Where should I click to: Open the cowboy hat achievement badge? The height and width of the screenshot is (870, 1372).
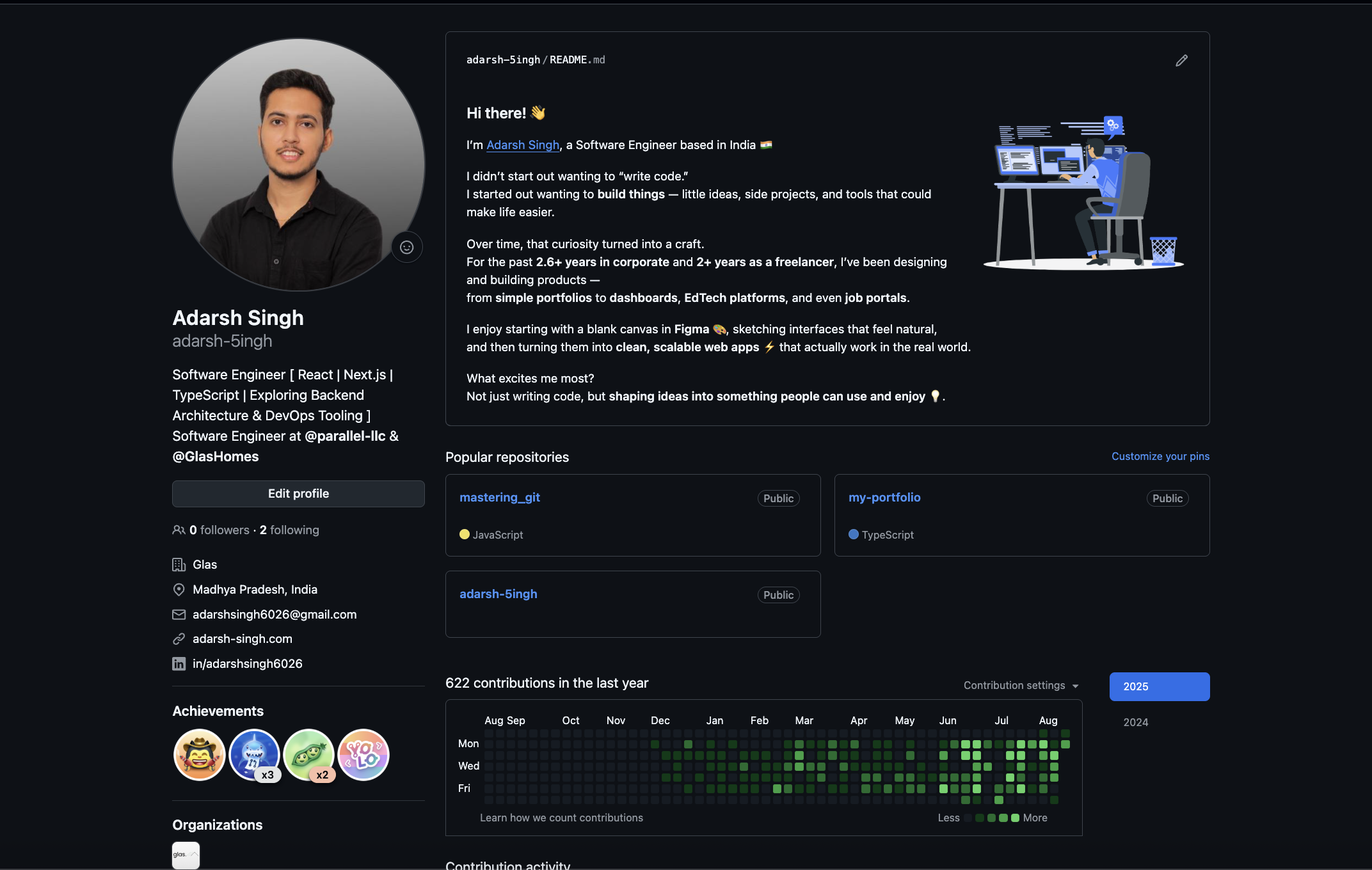point(200,754)
